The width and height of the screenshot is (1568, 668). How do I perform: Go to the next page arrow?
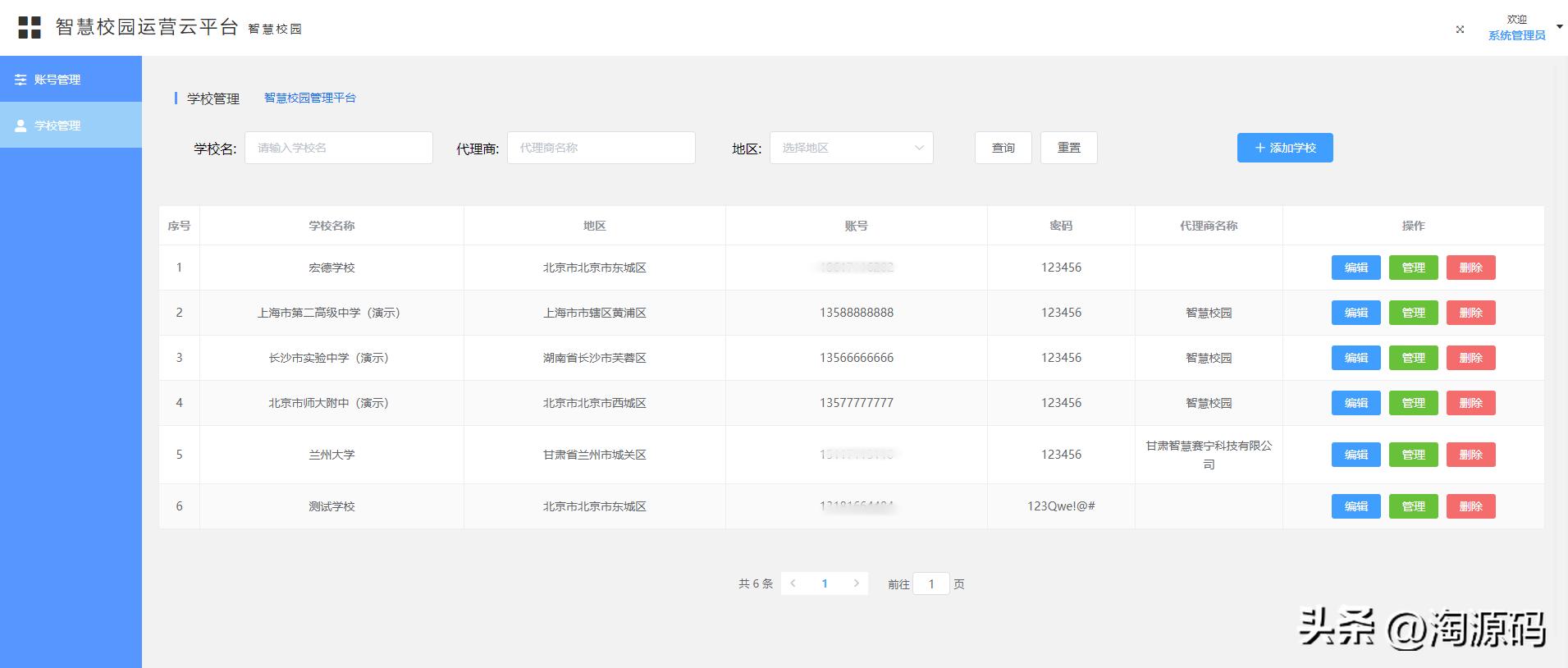pyautogui.click(x=856, y=583)
